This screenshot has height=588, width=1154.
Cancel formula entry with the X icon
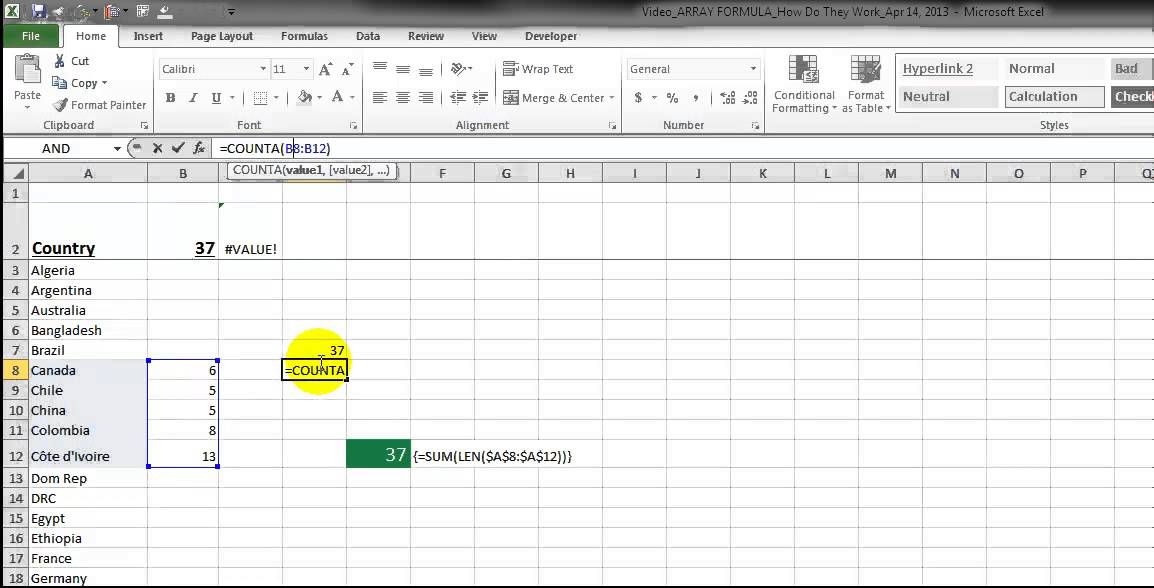coord(157,148)
